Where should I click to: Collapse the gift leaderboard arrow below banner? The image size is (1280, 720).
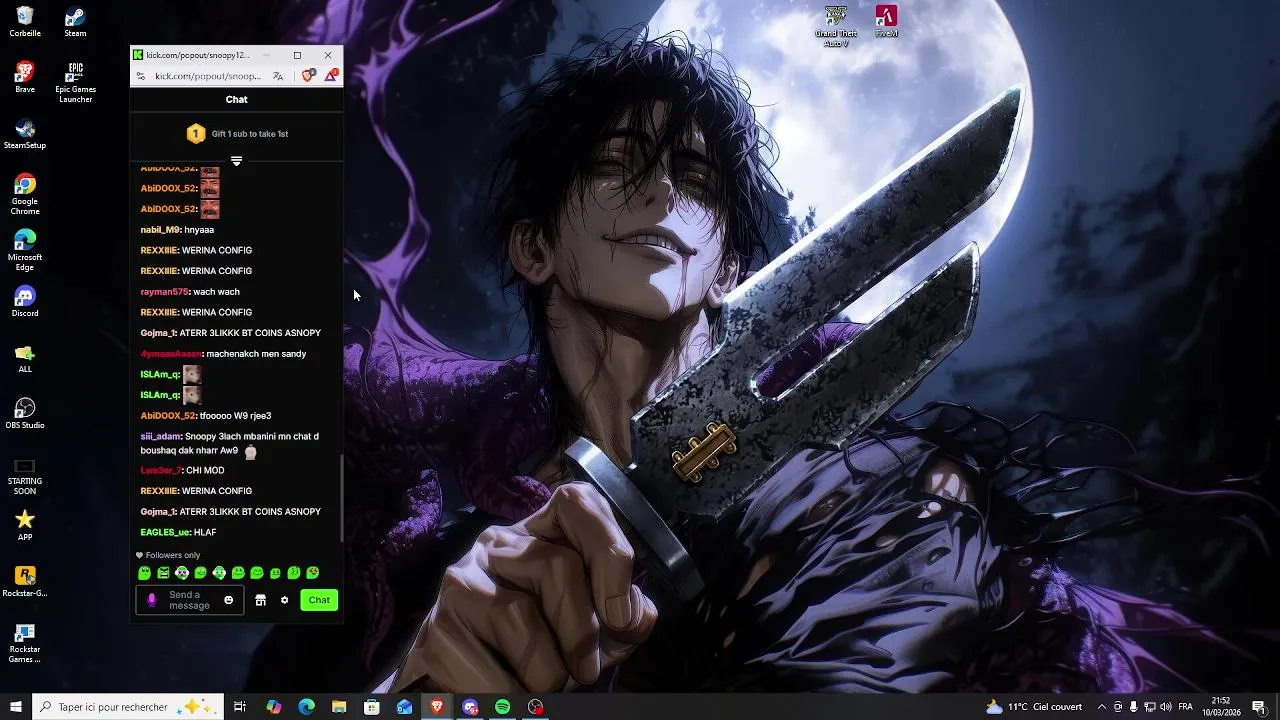[237, 161]
